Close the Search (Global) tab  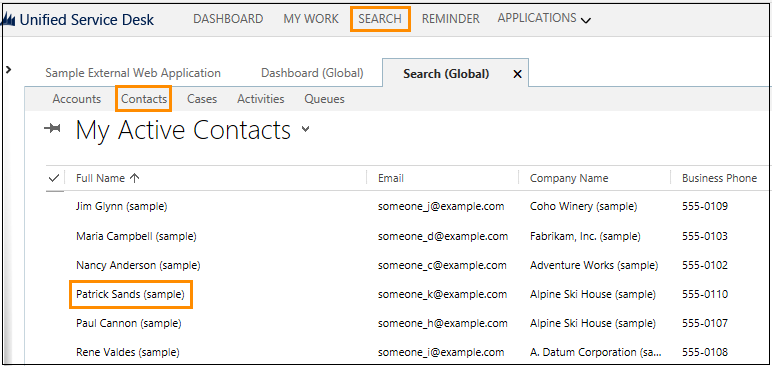pyautogui.click(x=517, y=74)
